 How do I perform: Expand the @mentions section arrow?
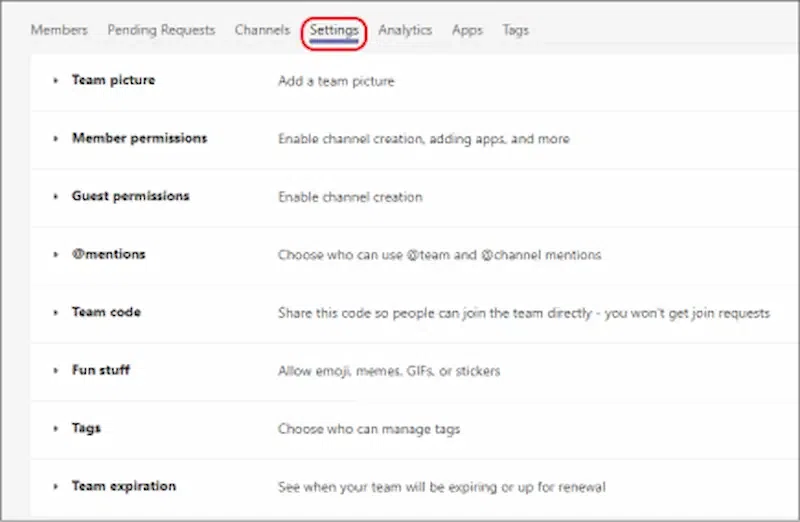56,255
